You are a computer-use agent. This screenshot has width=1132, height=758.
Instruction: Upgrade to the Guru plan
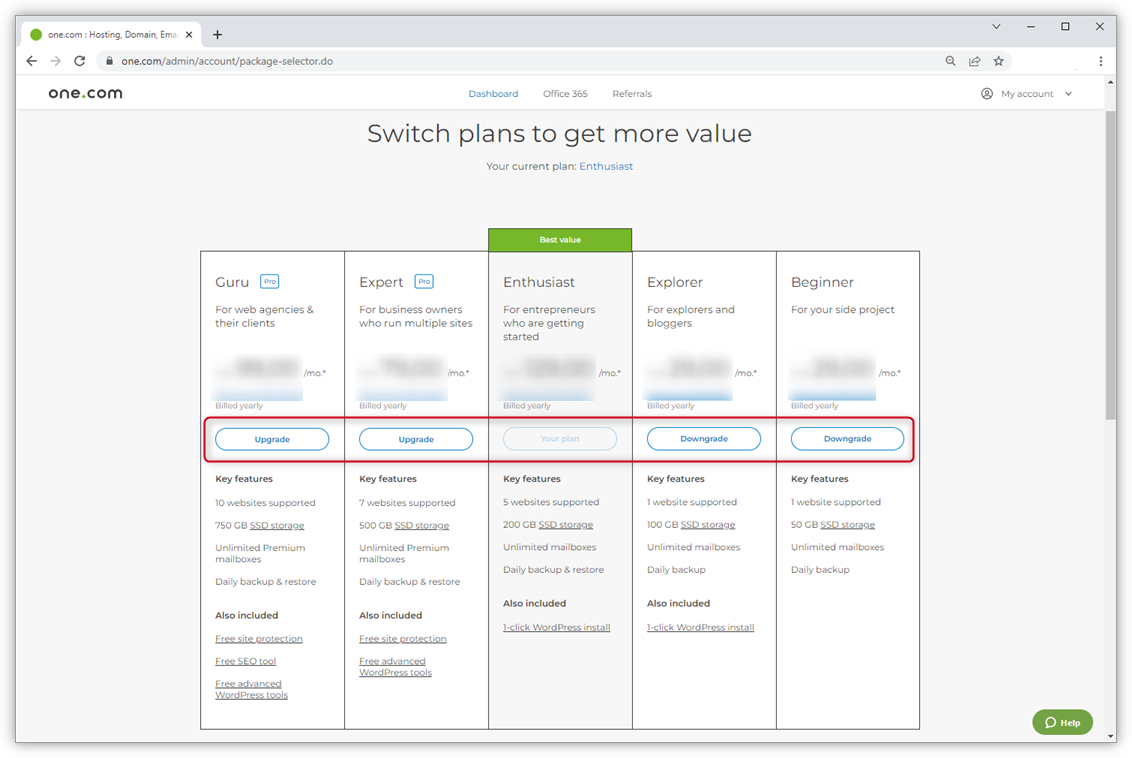[272, 439]
